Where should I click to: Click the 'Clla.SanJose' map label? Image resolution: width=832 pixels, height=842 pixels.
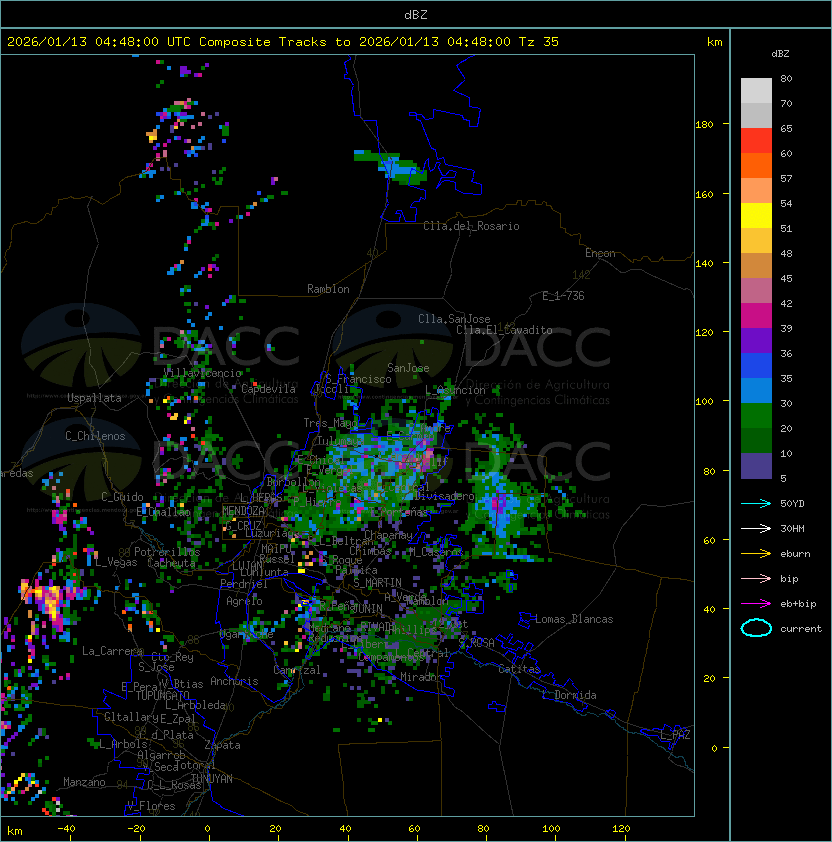454,319
